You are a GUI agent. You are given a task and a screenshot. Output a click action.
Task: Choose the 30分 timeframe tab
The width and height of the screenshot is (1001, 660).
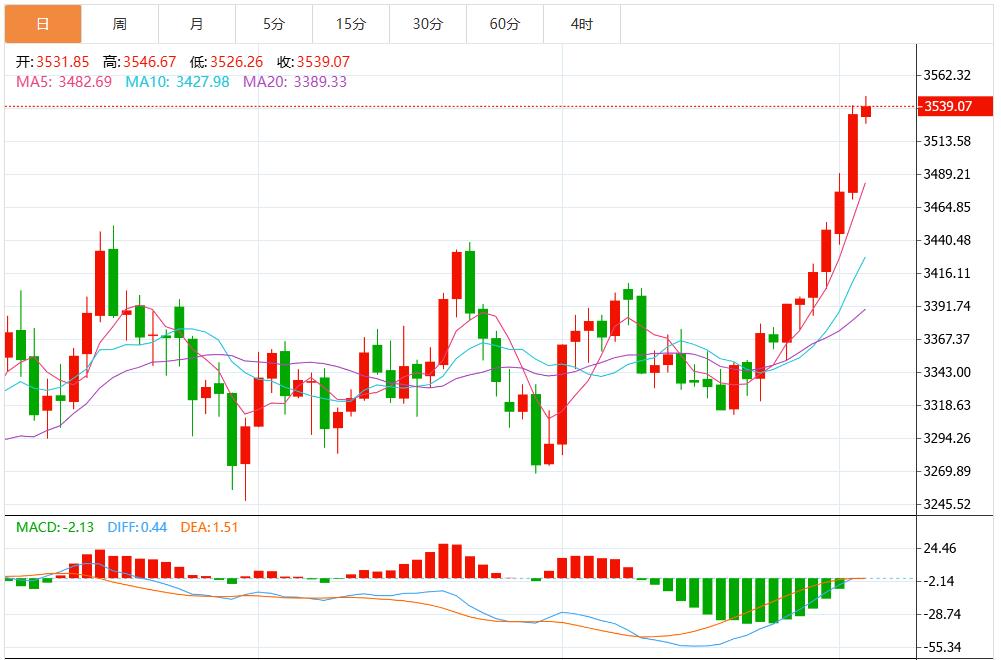[x=427, y=24]
